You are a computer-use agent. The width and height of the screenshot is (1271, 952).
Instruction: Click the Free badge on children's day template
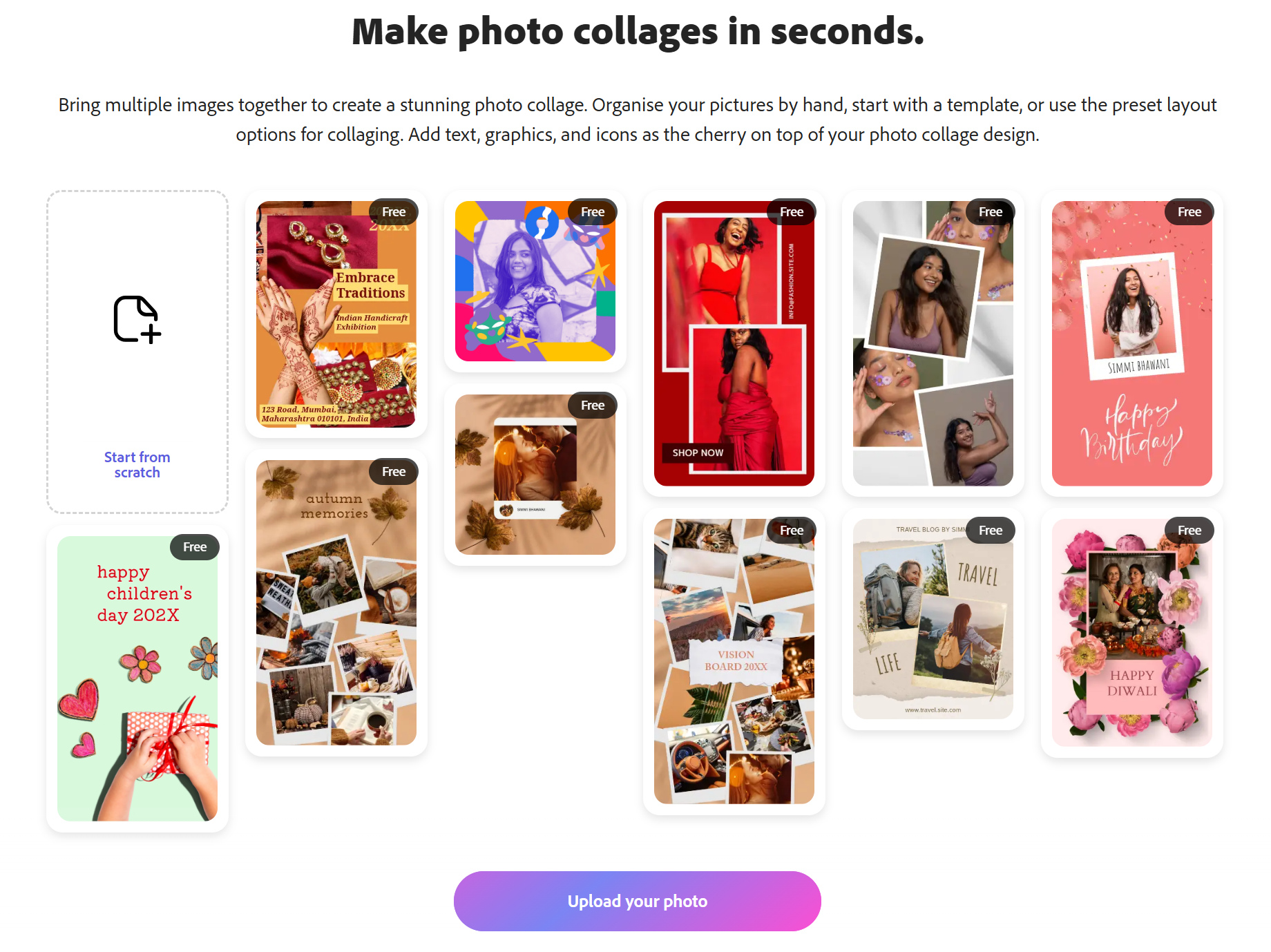click(195, 547)
